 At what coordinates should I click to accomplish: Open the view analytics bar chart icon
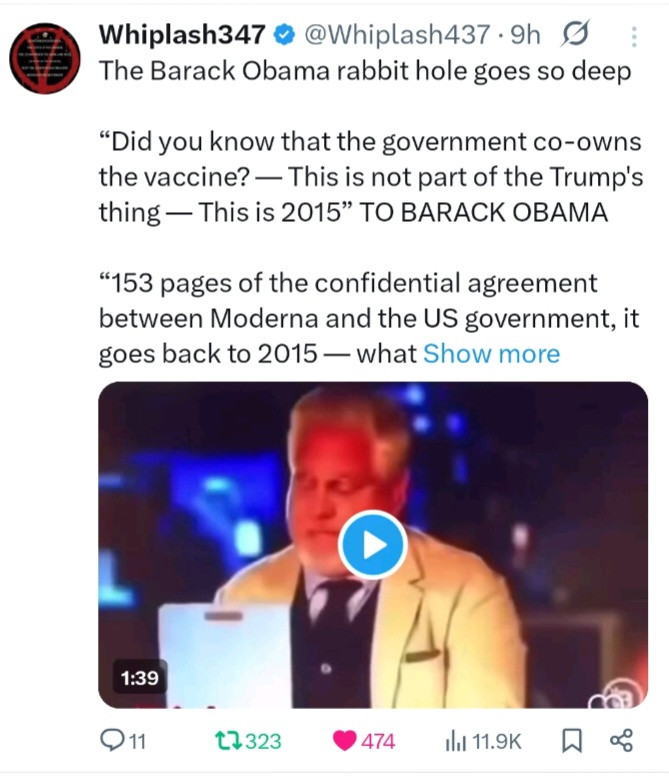pyautogui.click(x=455, y=741)
